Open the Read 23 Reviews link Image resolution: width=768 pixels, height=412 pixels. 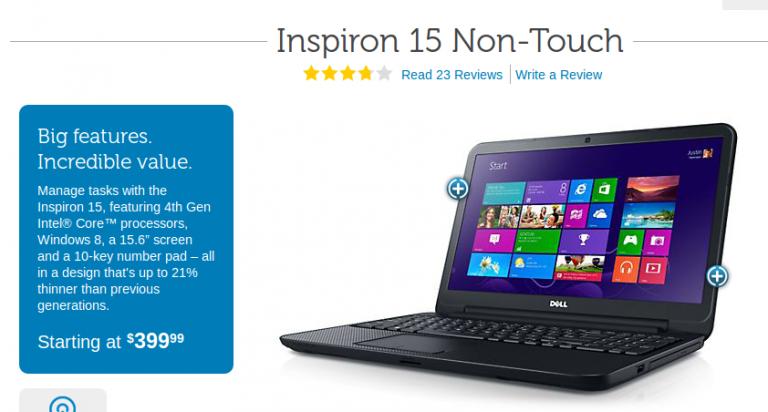click(452, 75)
